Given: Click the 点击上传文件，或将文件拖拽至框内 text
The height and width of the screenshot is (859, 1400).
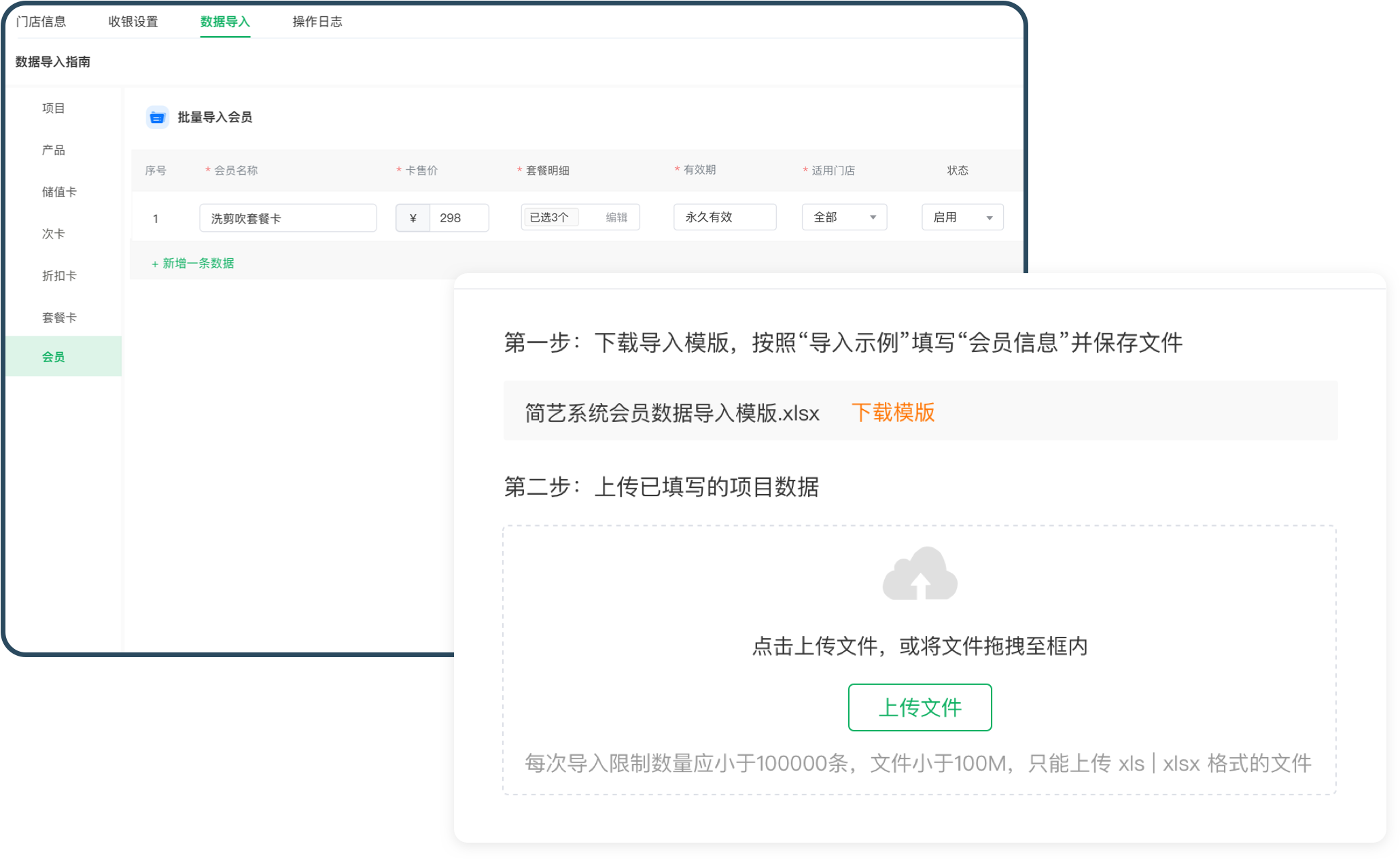Looking at the screenshot, I should pos(920,646).
